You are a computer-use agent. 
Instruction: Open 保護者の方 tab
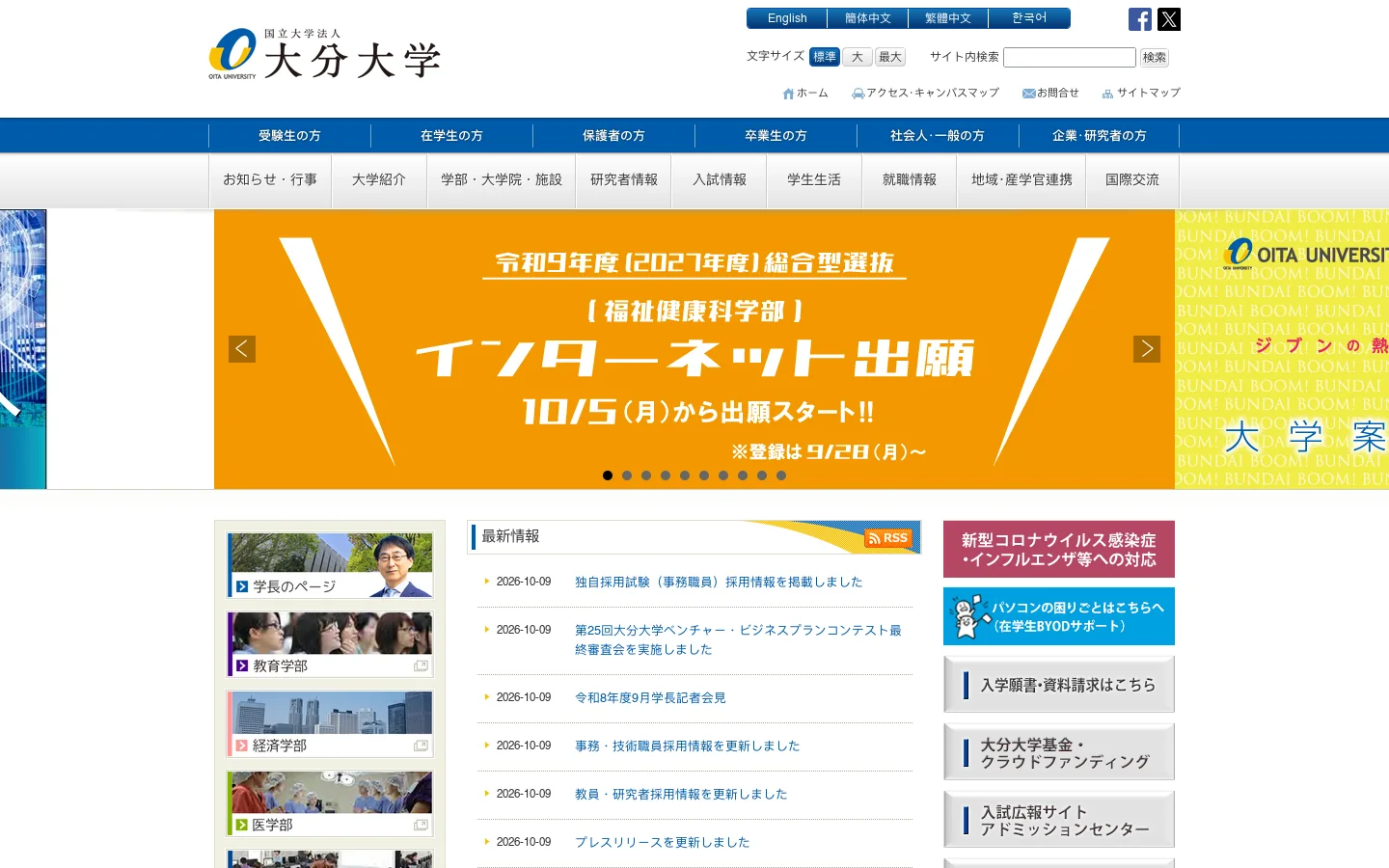[x=613, y=136]
